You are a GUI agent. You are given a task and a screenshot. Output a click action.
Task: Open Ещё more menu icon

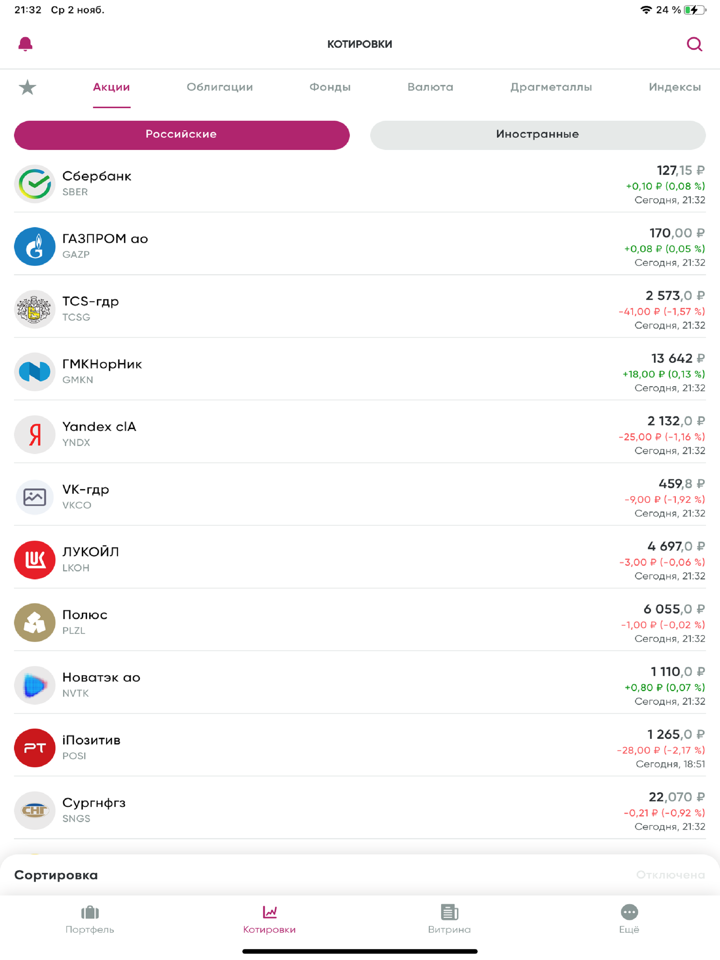(629, 913)
